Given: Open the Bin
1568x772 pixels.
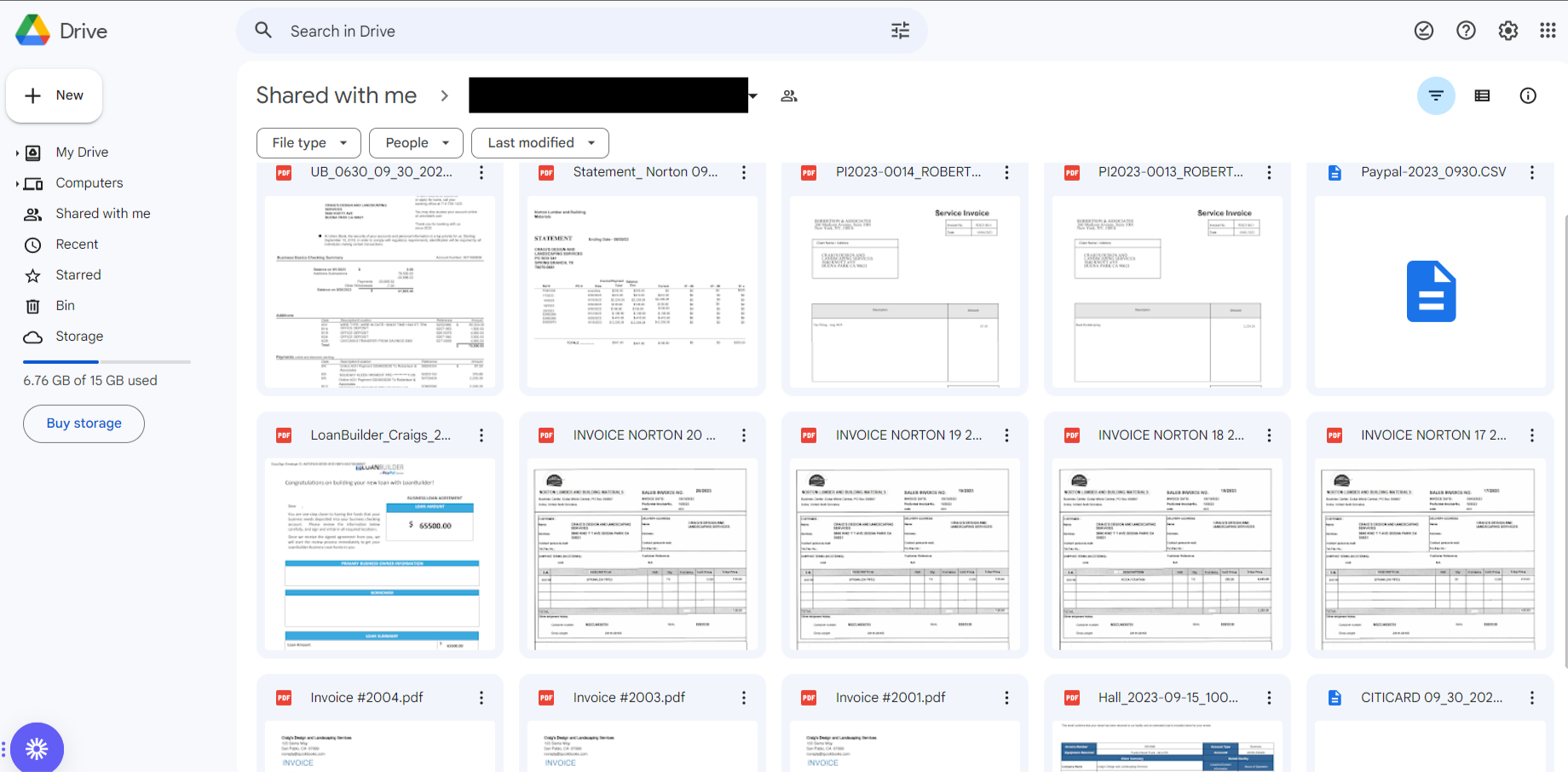Looking at the screenshot, I should click(65, 306).
